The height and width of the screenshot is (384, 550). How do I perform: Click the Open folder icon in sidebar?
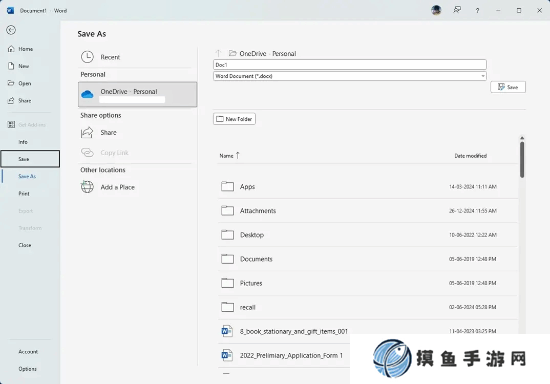tap(11, 83)
